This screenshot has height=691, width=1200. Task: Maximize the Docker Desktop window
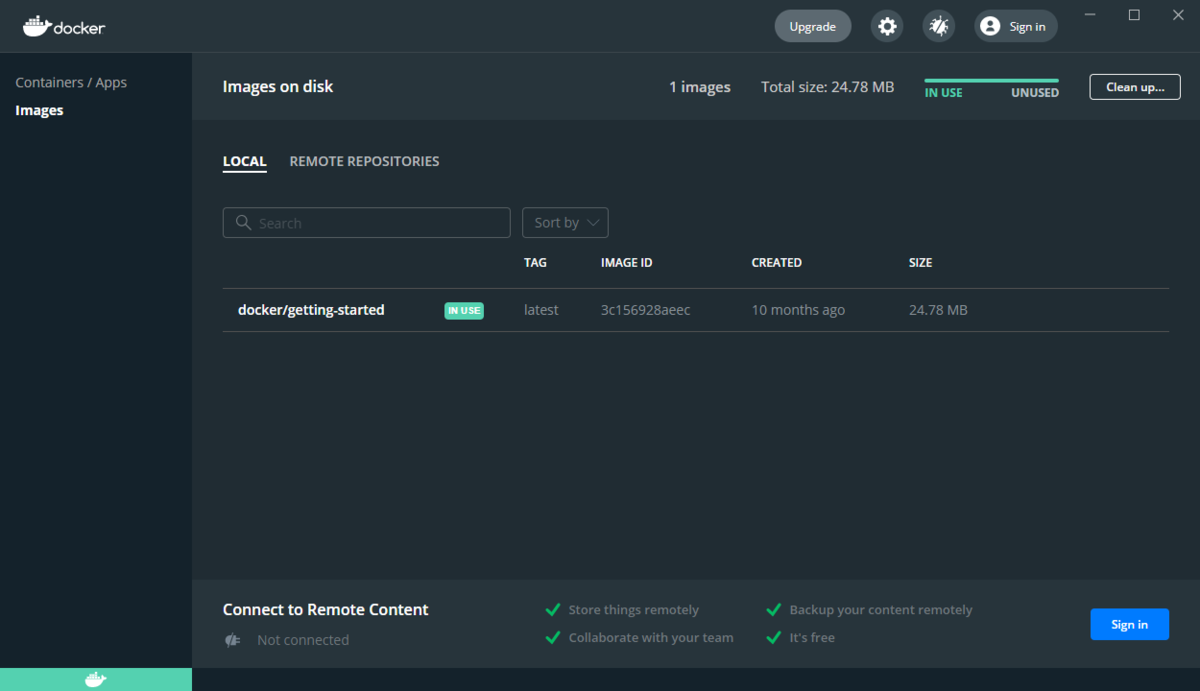pos(1134,15)
